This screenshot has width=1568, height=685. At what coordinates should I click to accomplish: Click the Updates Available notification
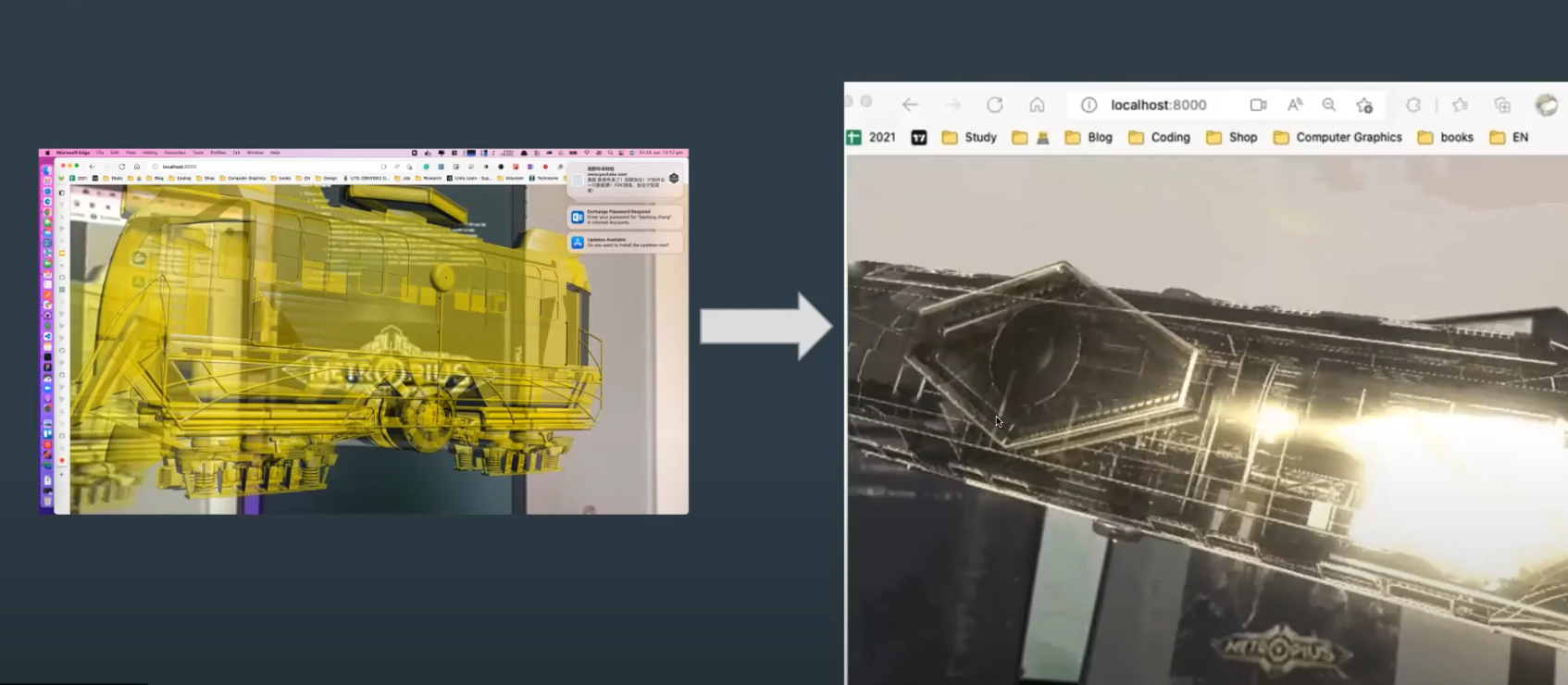pos(625,243)
